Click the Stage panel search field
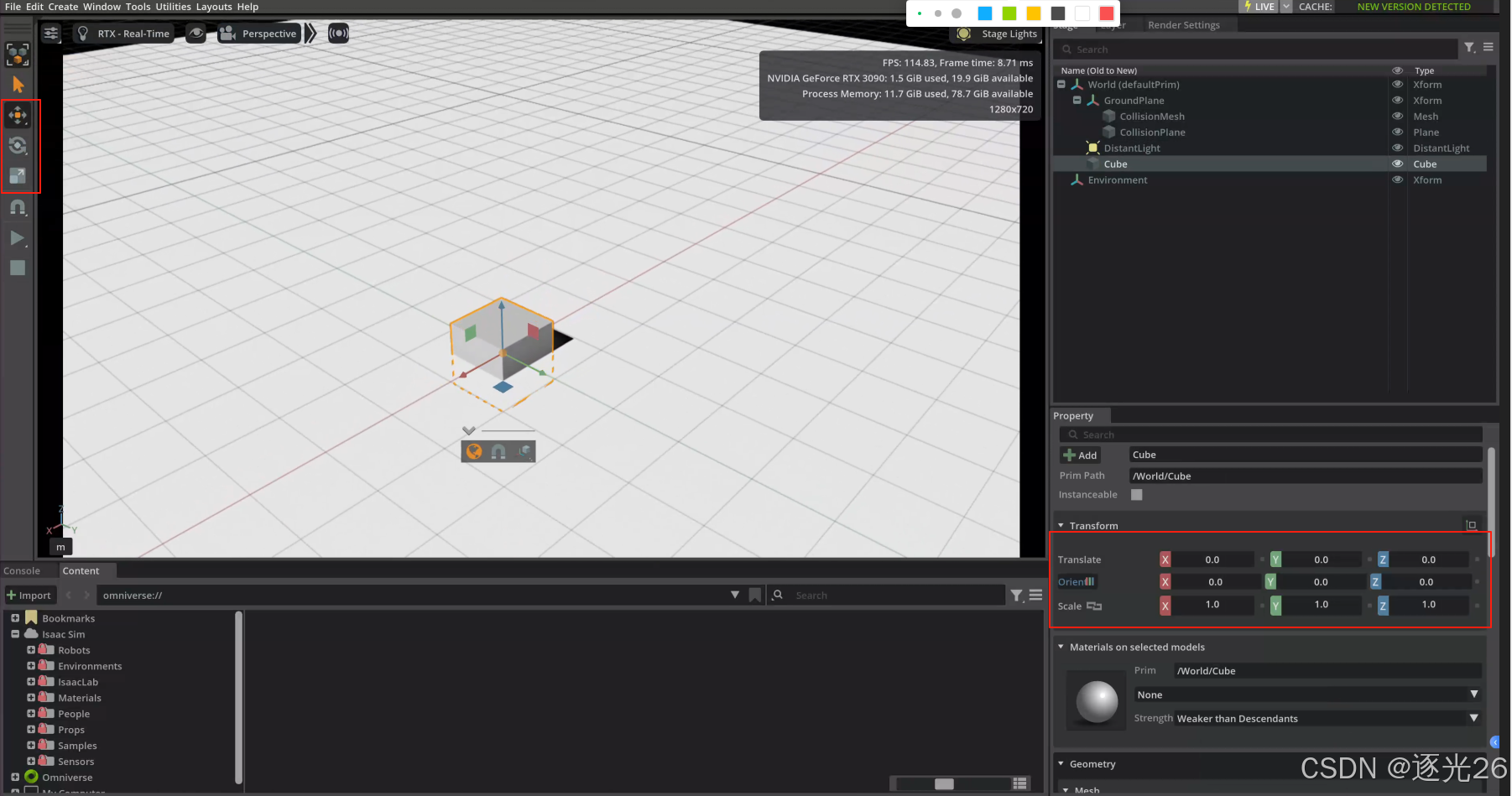This screenshot has width=1512, height=796. click(x=1255, y=49)
